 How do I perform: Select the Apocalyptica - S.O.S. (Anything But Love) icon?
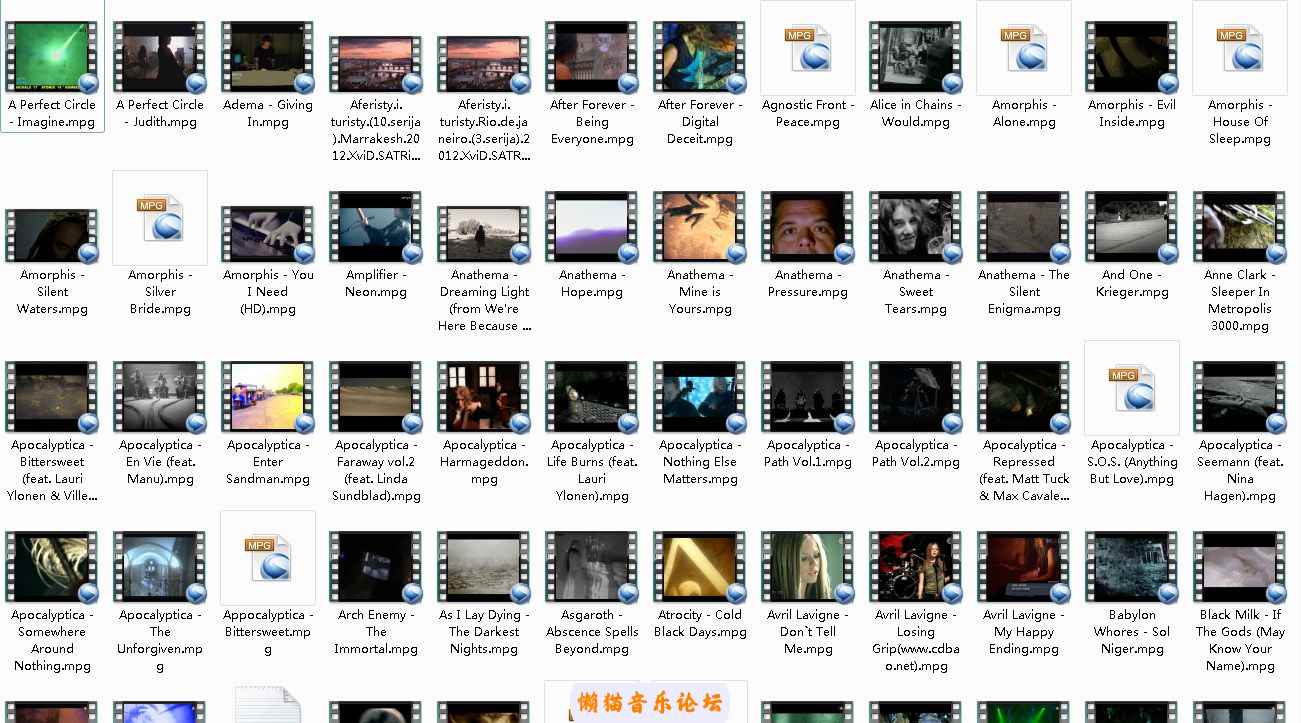1132,388
